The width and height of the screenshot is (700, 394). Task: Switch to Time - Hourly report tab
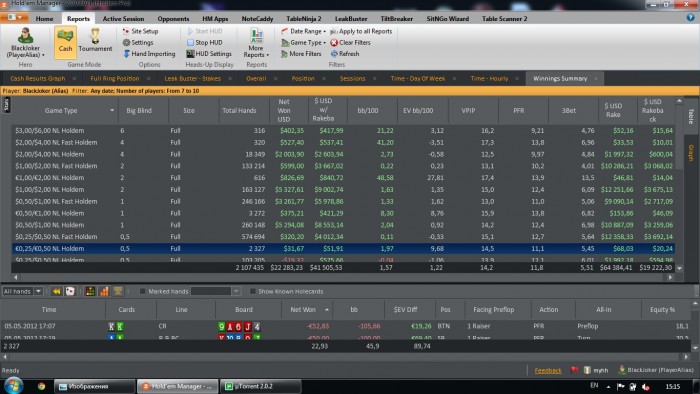point(489,79)
